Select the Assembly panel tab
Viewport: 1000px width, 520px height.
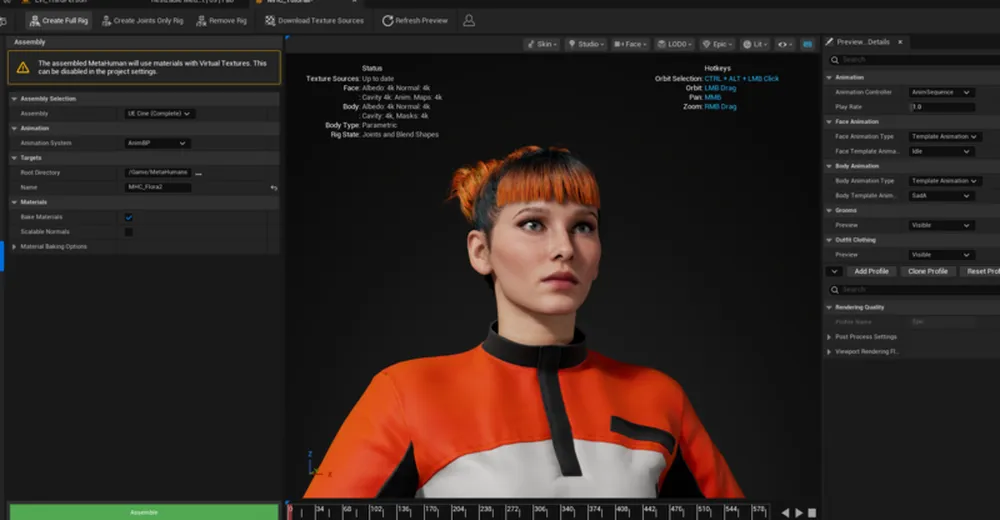click(x=29, y=42)
